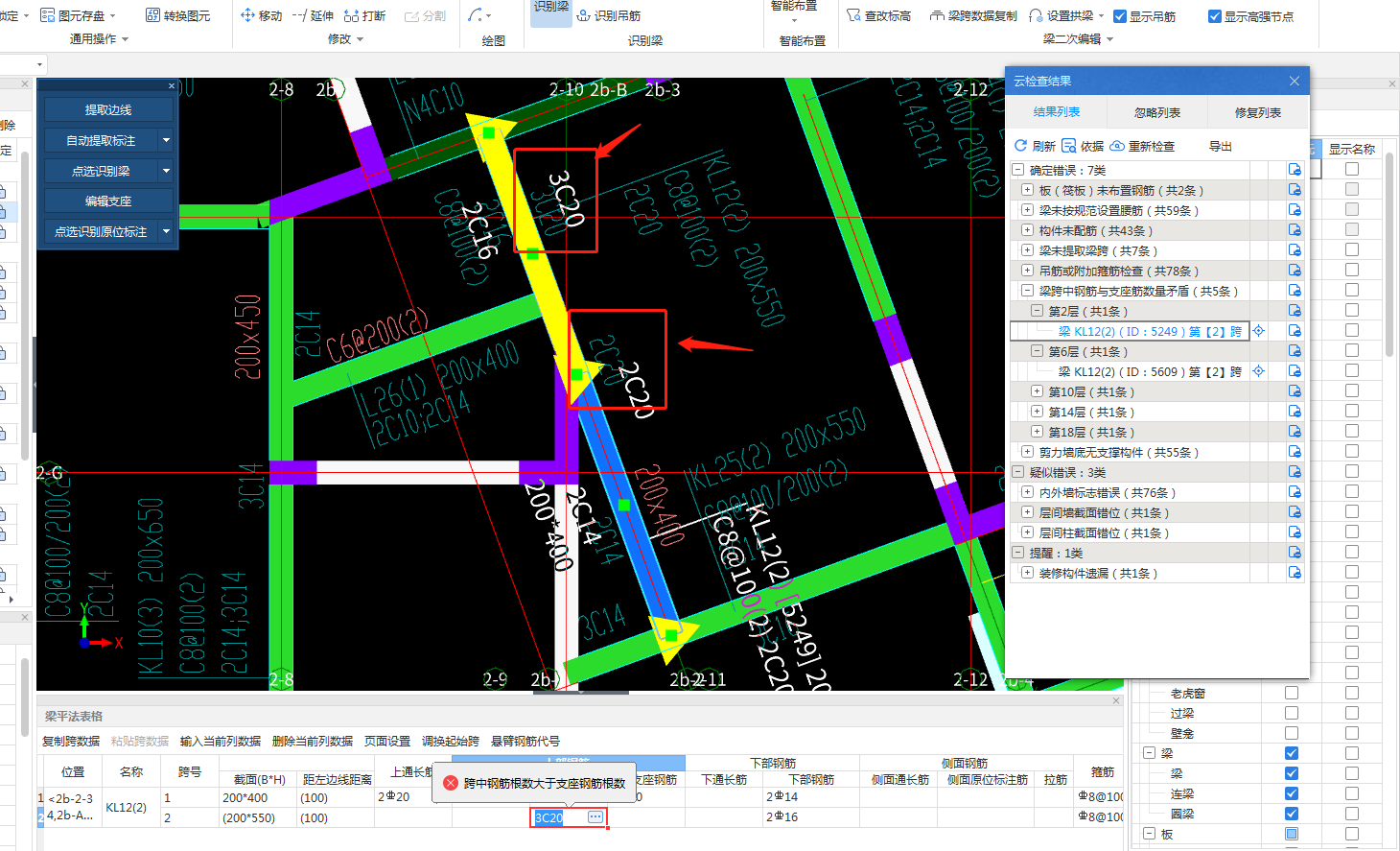Open 复制跨数据 in beam table menu
The width and height of the screenshot is (1400, 851).
coord(71,741)
